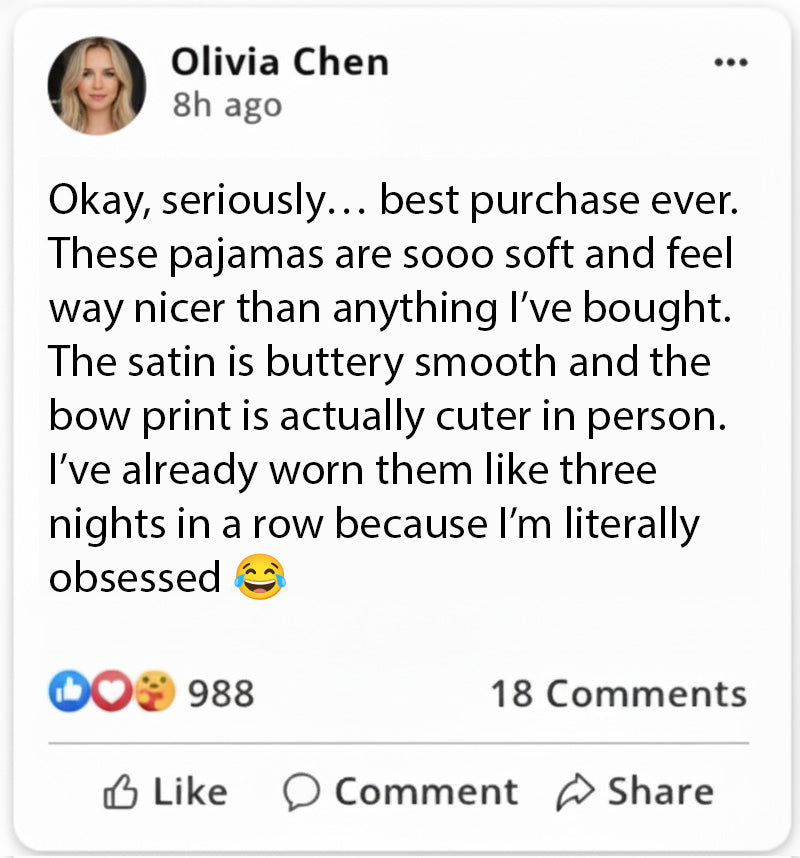Click the word "obsessed" in the post
The height and width of the screenshot is (858, 800).
[135, 577]
